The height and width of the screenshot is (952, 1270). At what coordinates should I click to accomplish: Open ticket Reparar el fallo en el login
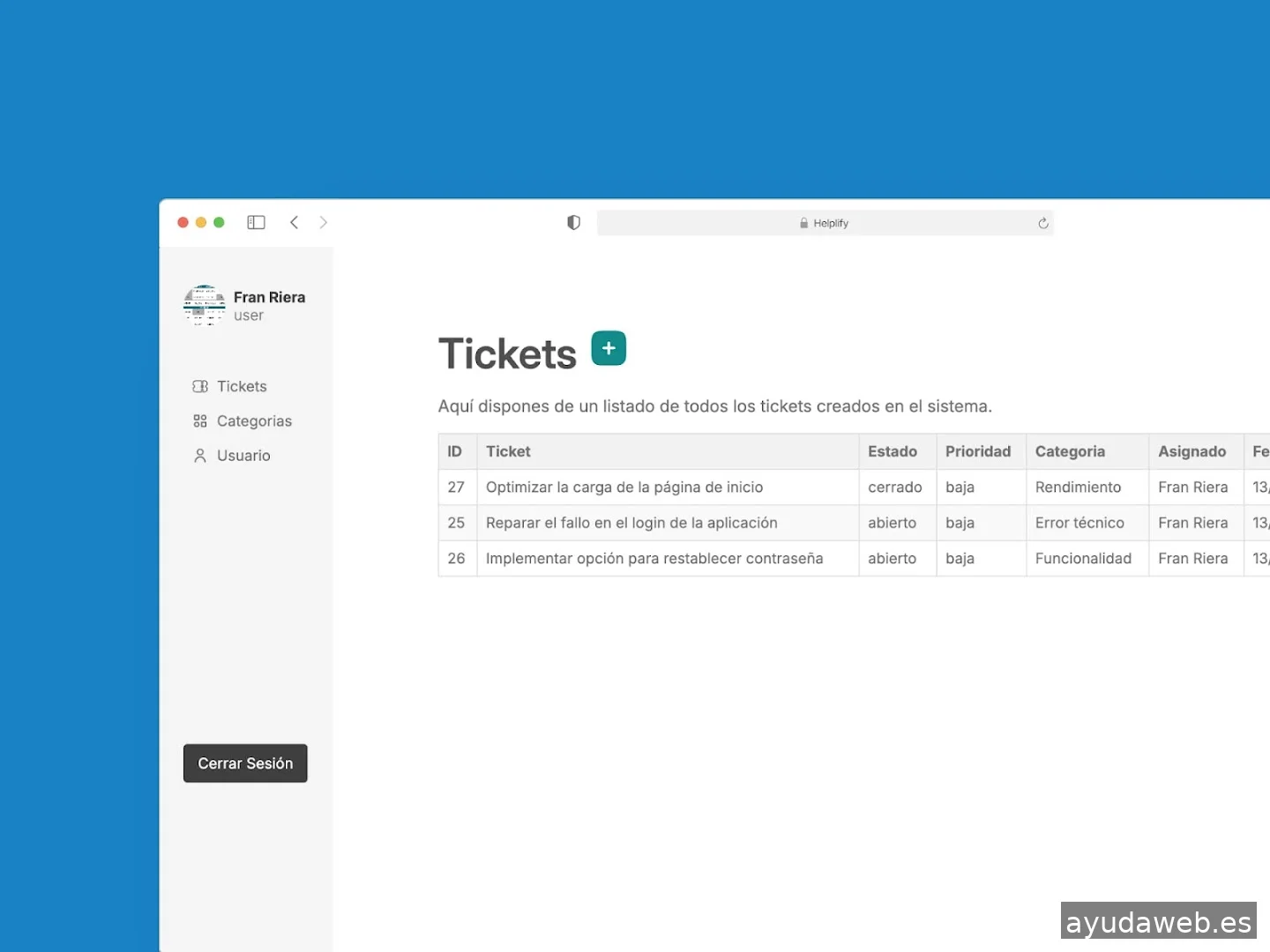click(x=631, y=523)
